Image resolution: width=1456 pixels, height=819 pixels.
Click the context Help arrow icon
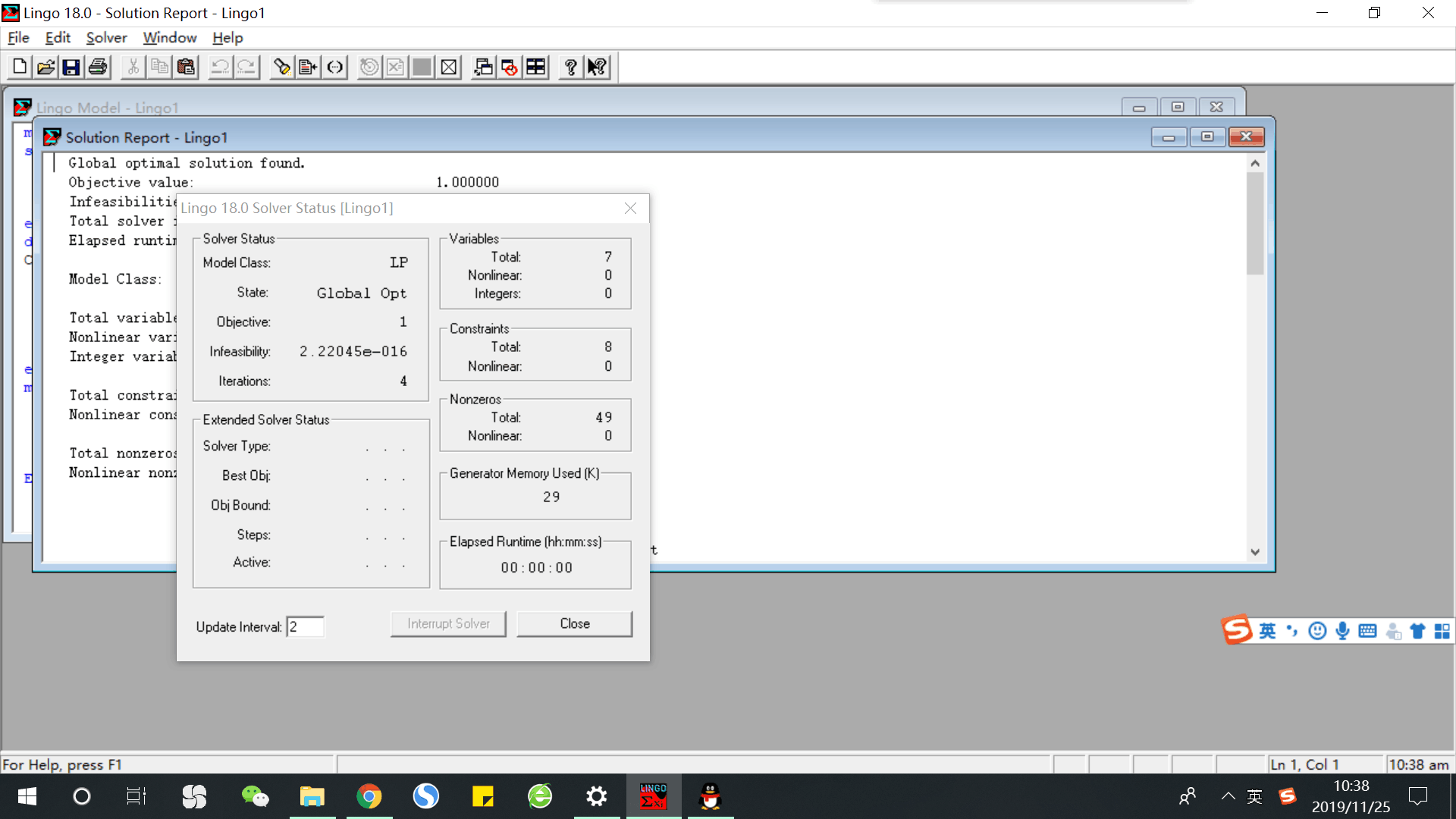coord(597,67)
